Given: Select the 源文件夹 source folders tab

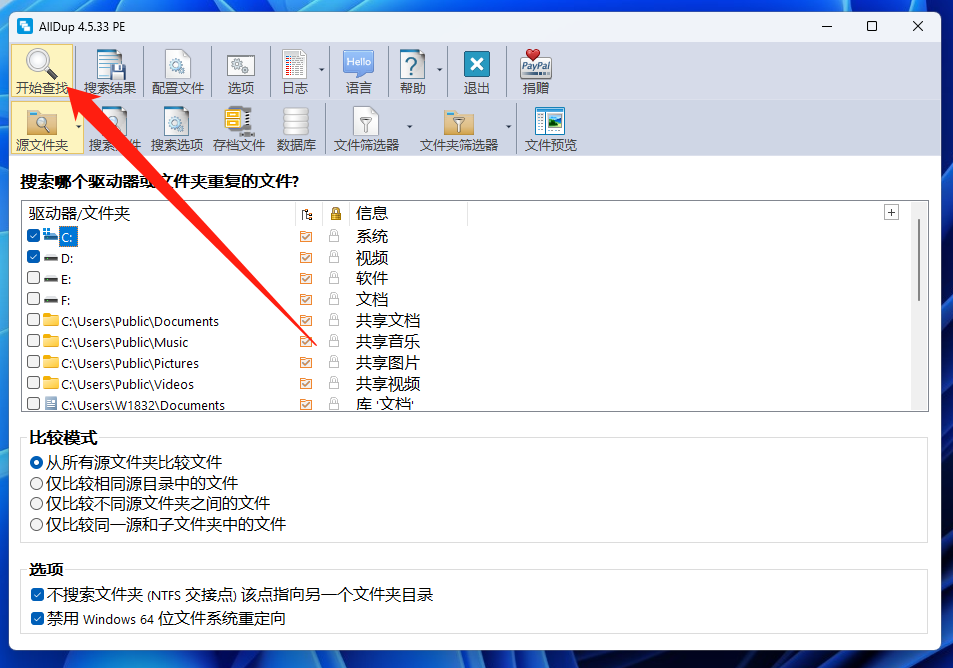Looking at the screenshot, I should tap(41, 128).
